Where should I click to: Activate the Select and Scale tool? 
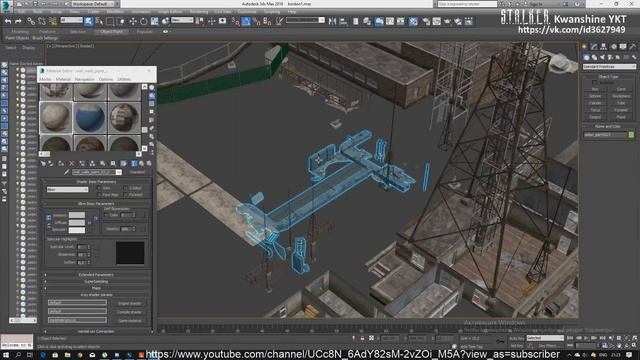pos(155,21)
